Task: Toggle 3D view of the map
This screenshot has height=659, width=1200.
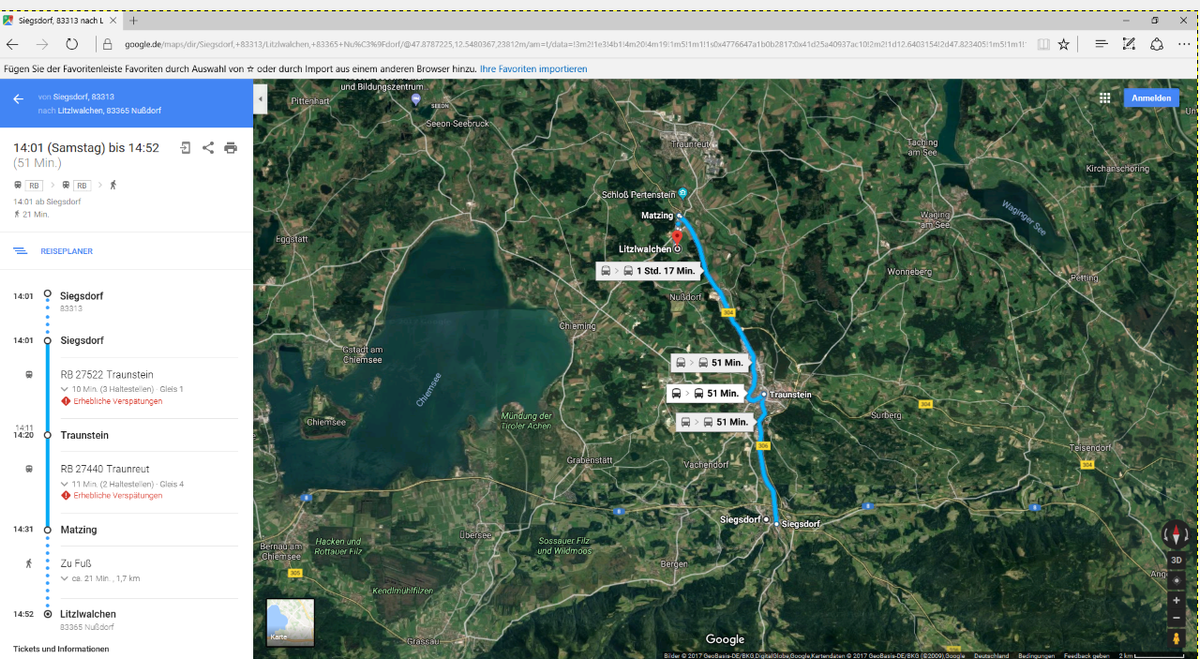Action: pyautogui.click(x=1176, y=560)
